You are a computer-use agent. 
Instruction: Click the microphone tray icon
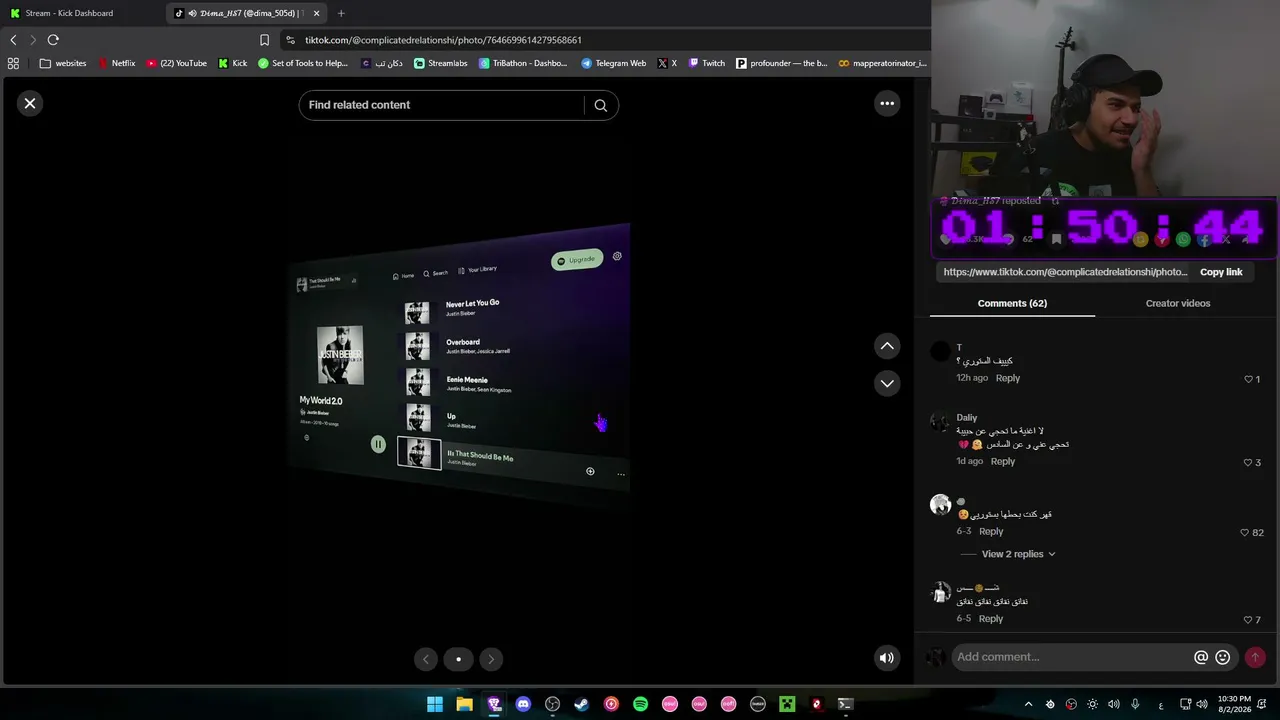tap(1135, 704)
